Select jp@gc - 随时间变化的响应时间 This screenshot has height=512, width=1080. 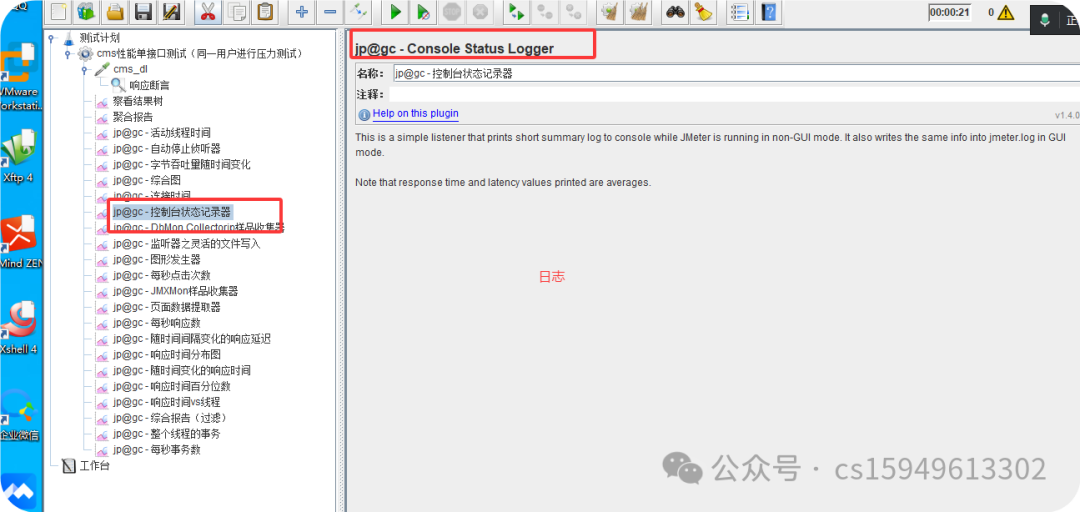coord(182,371)
